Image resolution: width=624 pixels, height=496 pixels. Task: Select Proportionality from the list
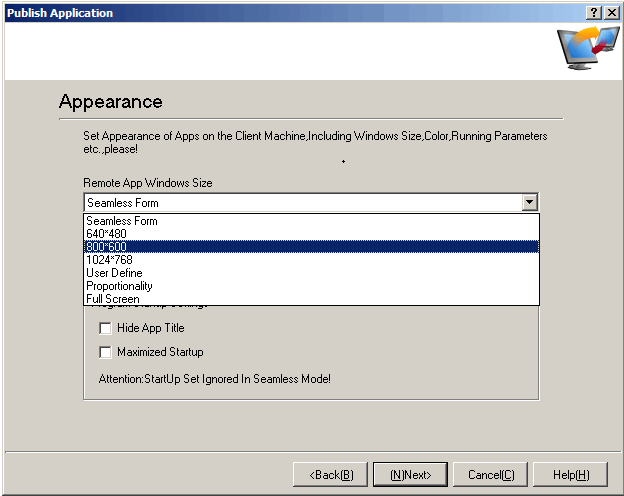coord(119,286)
